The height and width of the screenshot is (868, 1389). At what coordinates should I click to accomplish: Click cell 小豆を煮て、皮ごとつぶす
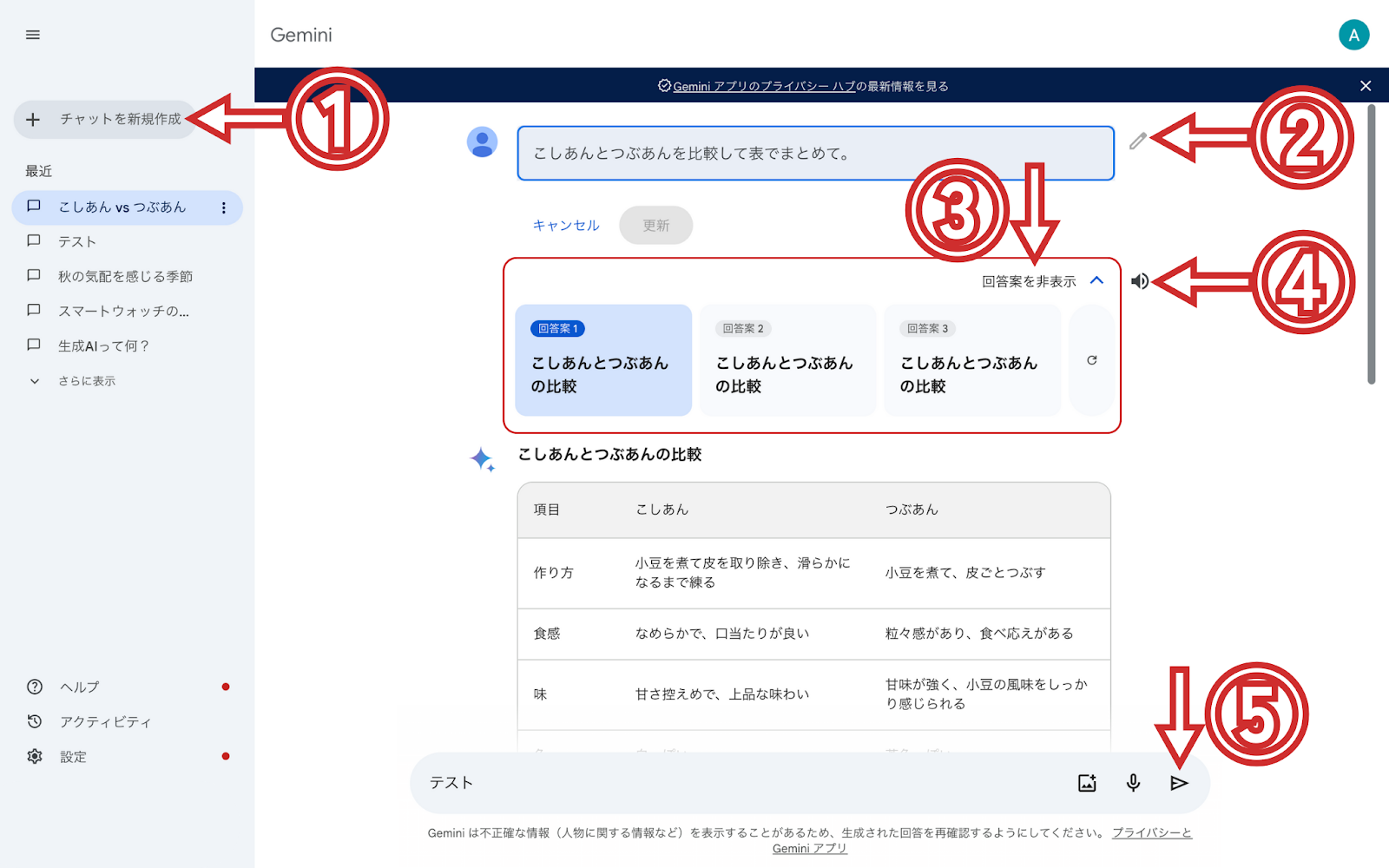965,573
